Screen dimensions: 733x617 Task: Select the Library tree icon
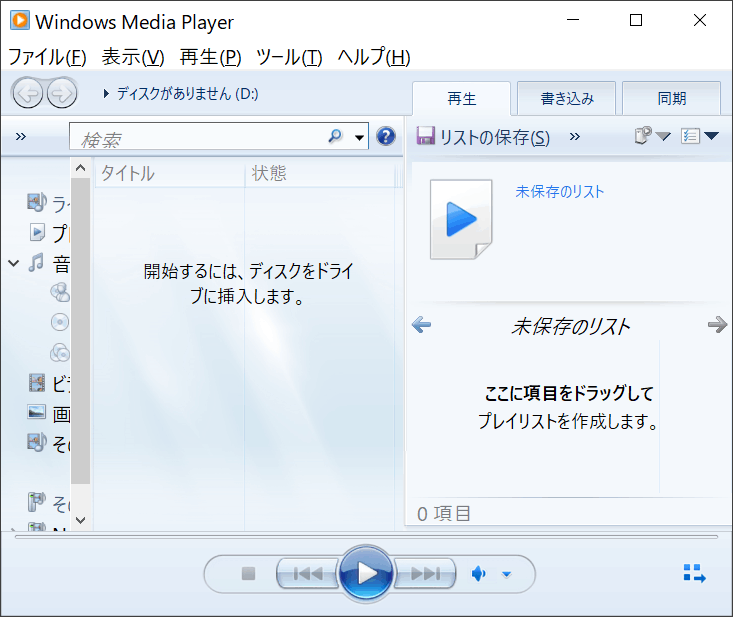pos(36,202)
